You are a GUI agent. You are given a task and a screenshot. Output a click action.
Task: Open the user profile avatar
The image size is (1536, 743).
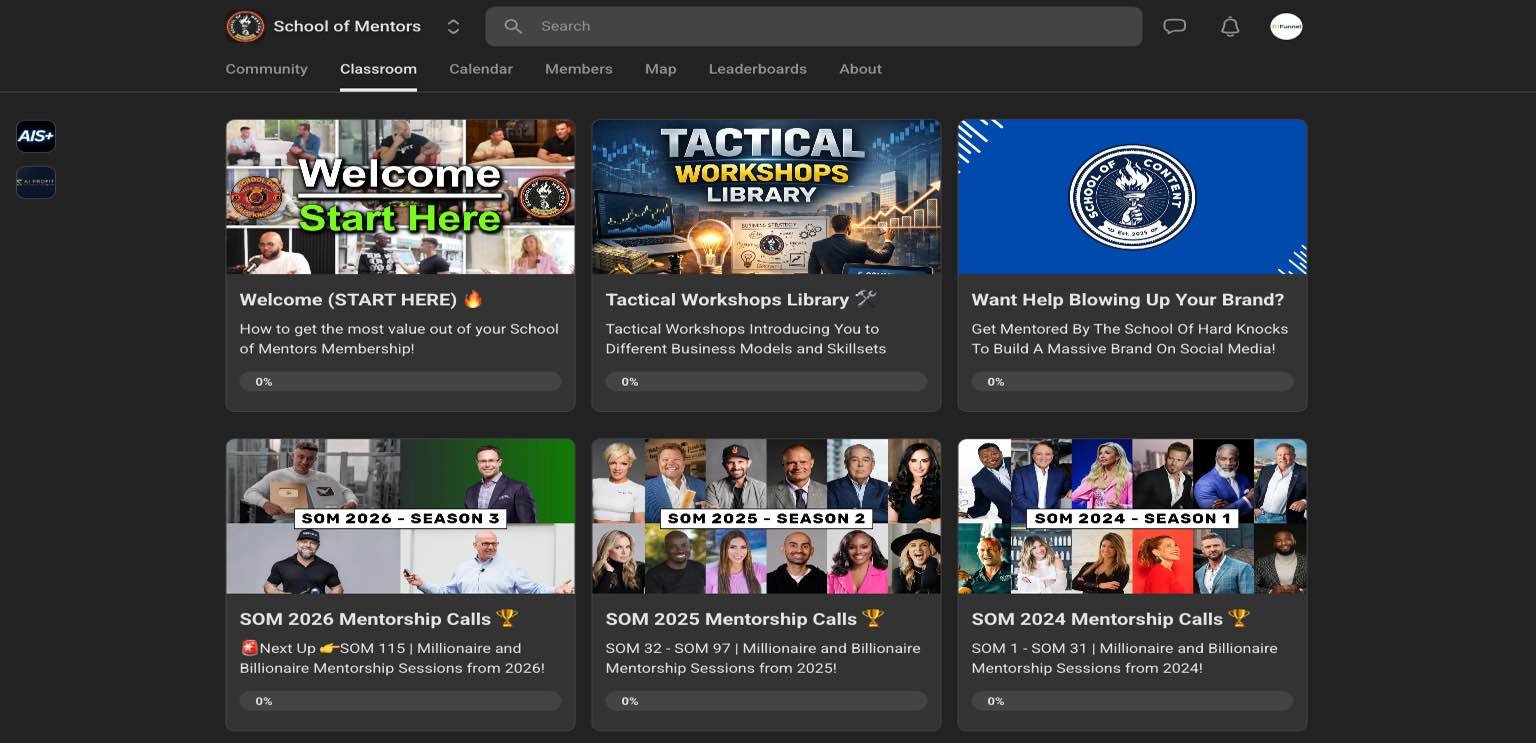[1286, 27]
